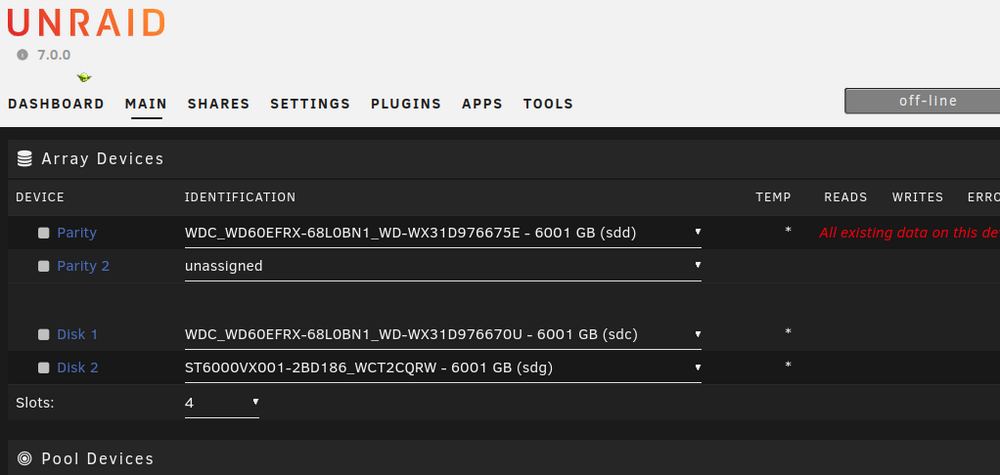This screenshot has height=475, width=1000.
Task: Click the WRITES column header
Action: click(x=918, y=197)
